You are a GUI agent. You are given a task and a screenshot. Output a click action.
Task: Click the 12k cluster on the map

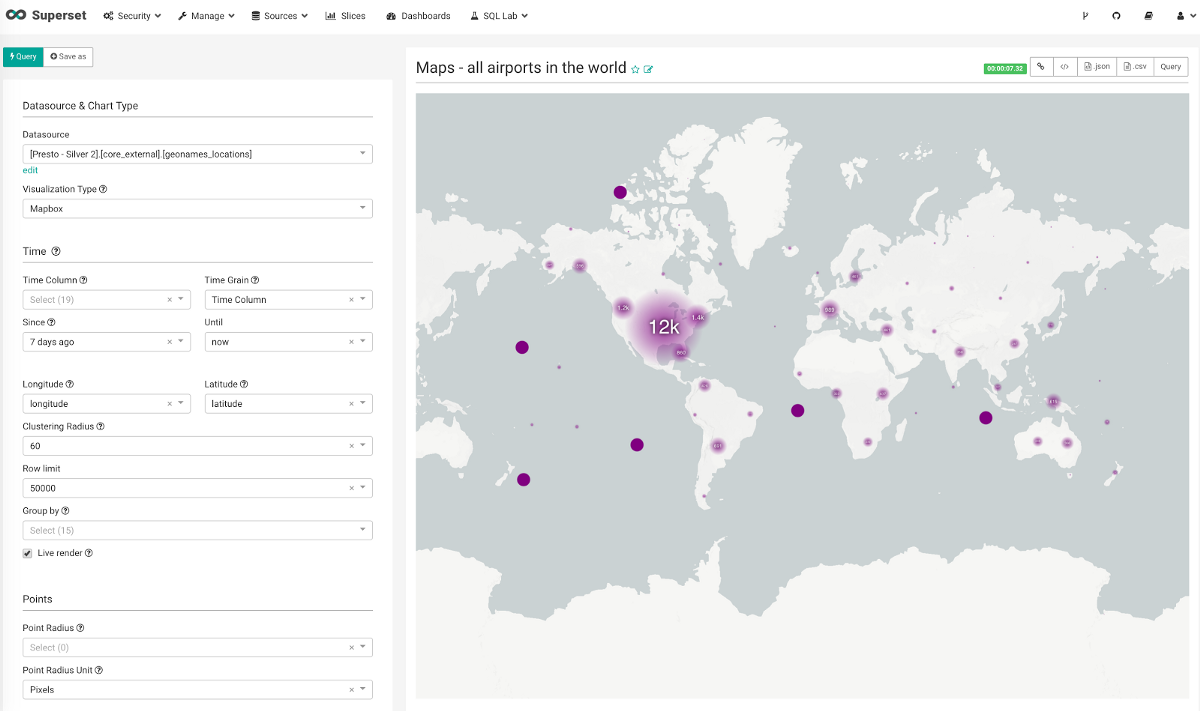[x=663, y=327]
